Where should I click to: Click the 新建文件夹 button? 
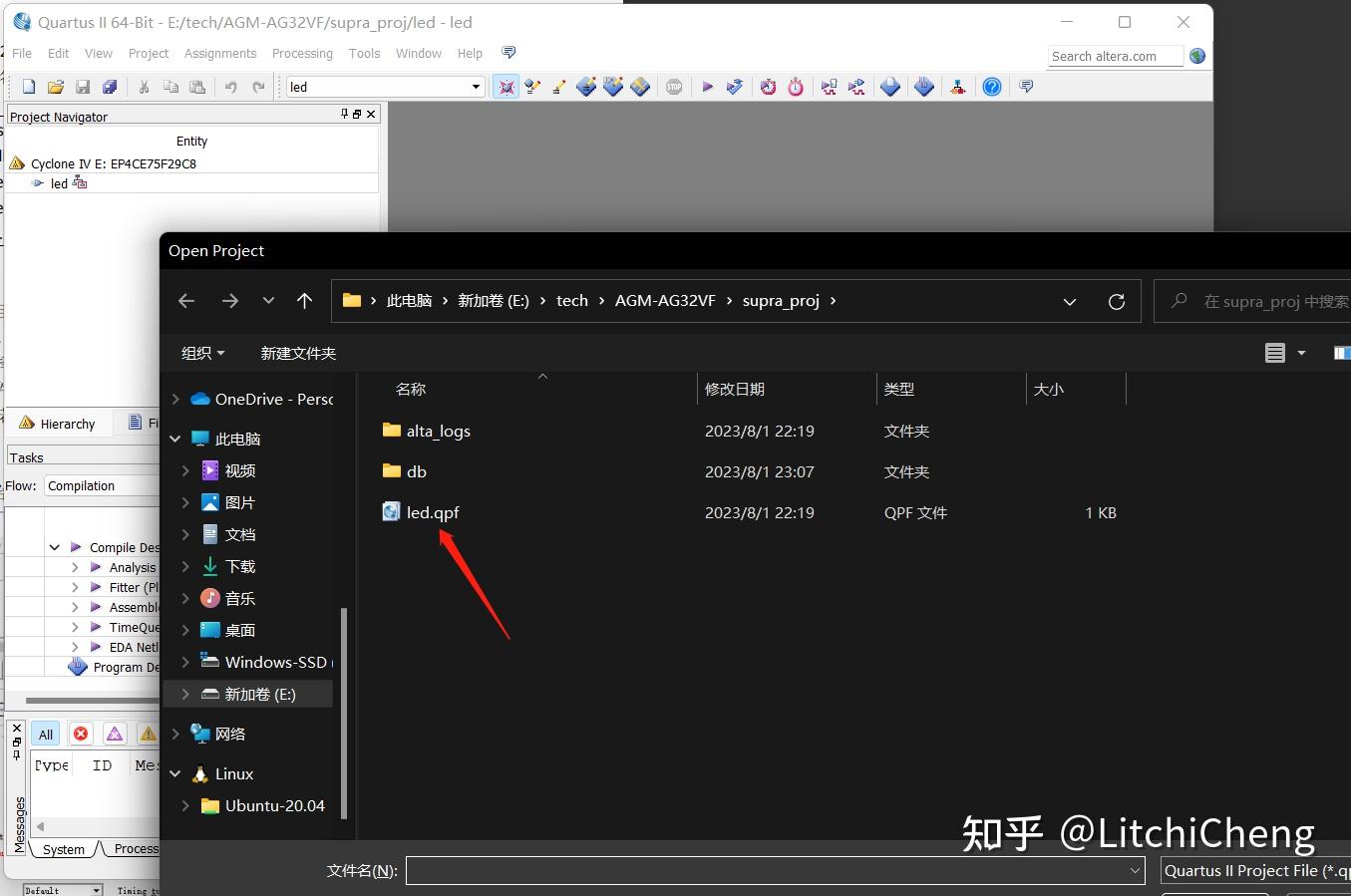pyautogui.click(x=298, y=353)
